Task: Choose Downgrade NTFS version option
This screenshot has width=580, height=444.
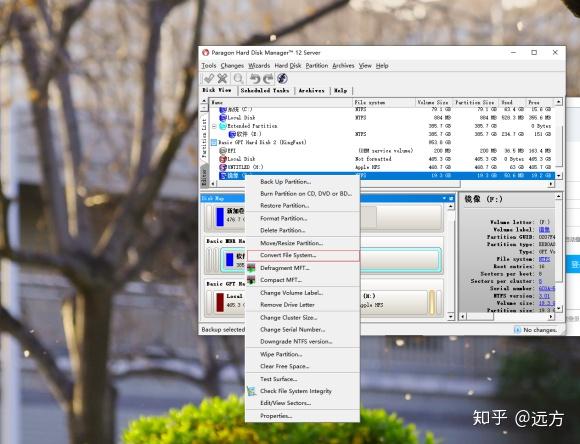Action: [x=302, y=342]
